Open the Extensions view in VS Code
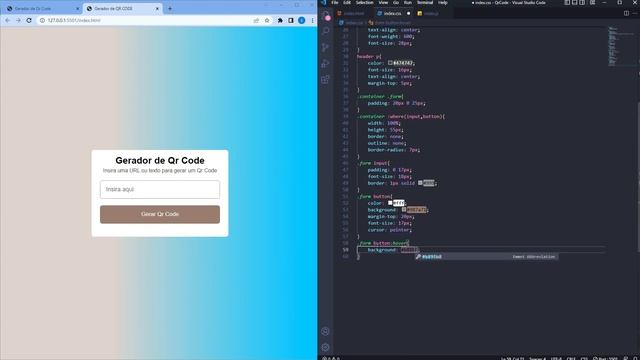Image resolution: width=640 pixels, height=360 pixels. 326,80
